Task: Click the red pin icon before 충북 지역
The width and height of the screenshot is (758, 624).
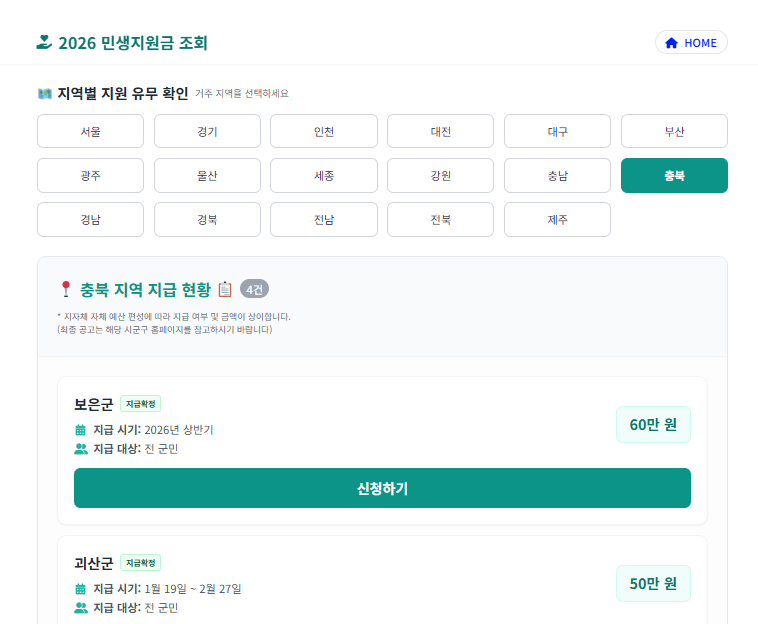Action: (x=66, y=289)
